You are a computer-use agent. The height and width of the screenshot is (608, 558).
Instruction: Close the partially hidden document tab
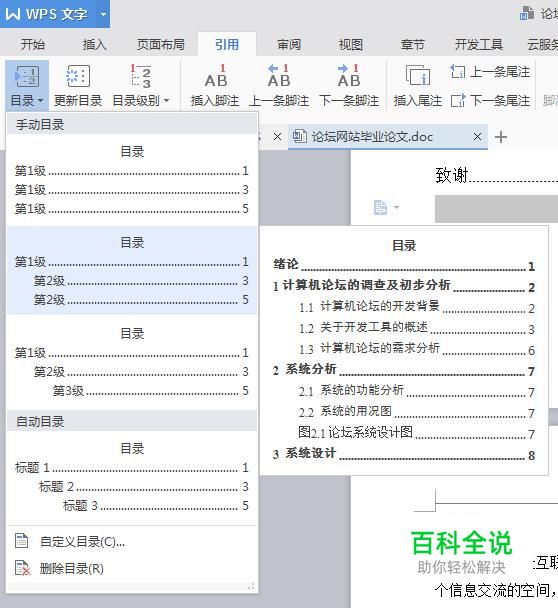(277, 136)
